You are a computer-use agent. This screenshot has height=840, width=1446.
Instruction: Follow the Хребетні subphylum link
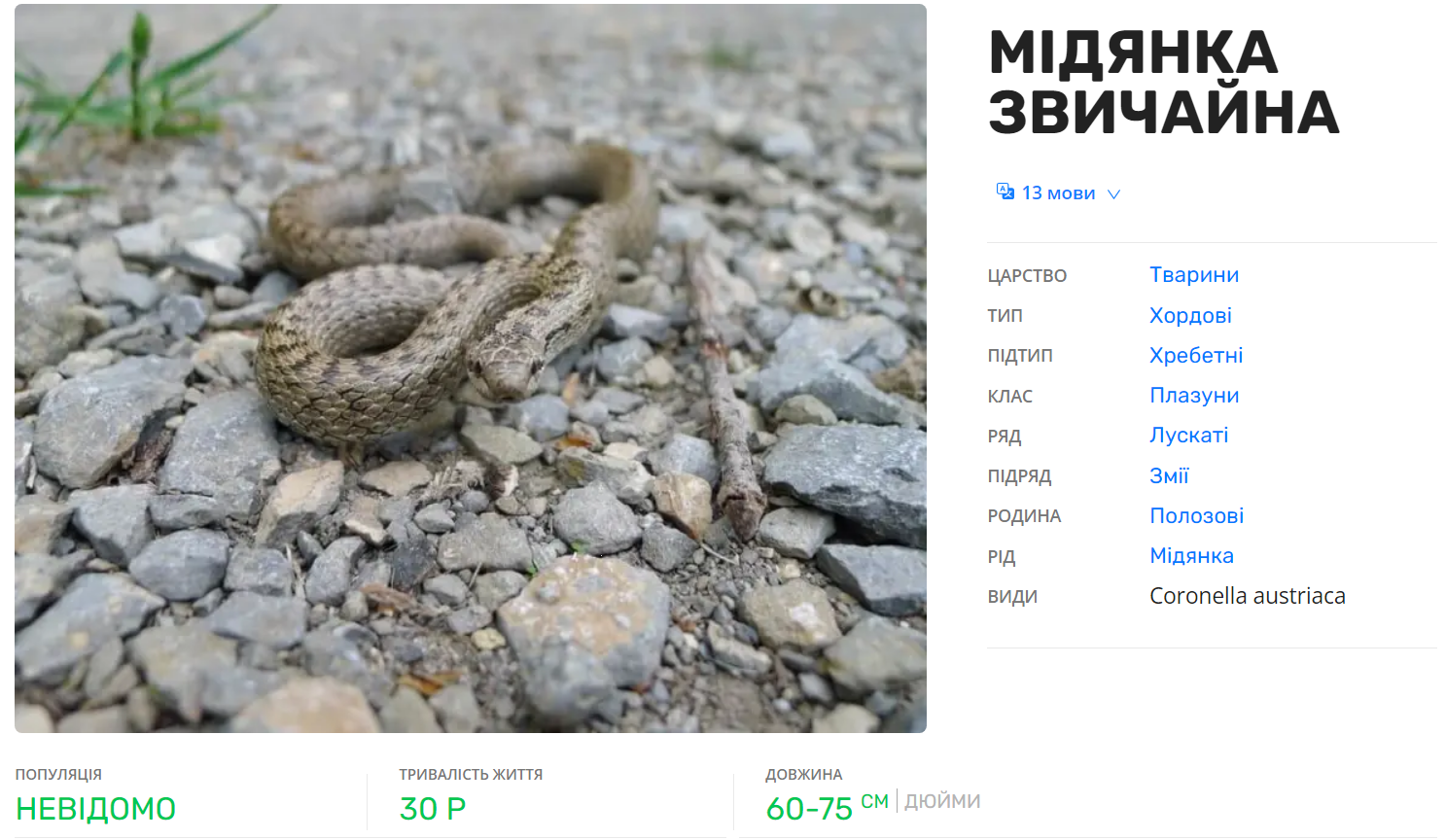pos(1196,355)
